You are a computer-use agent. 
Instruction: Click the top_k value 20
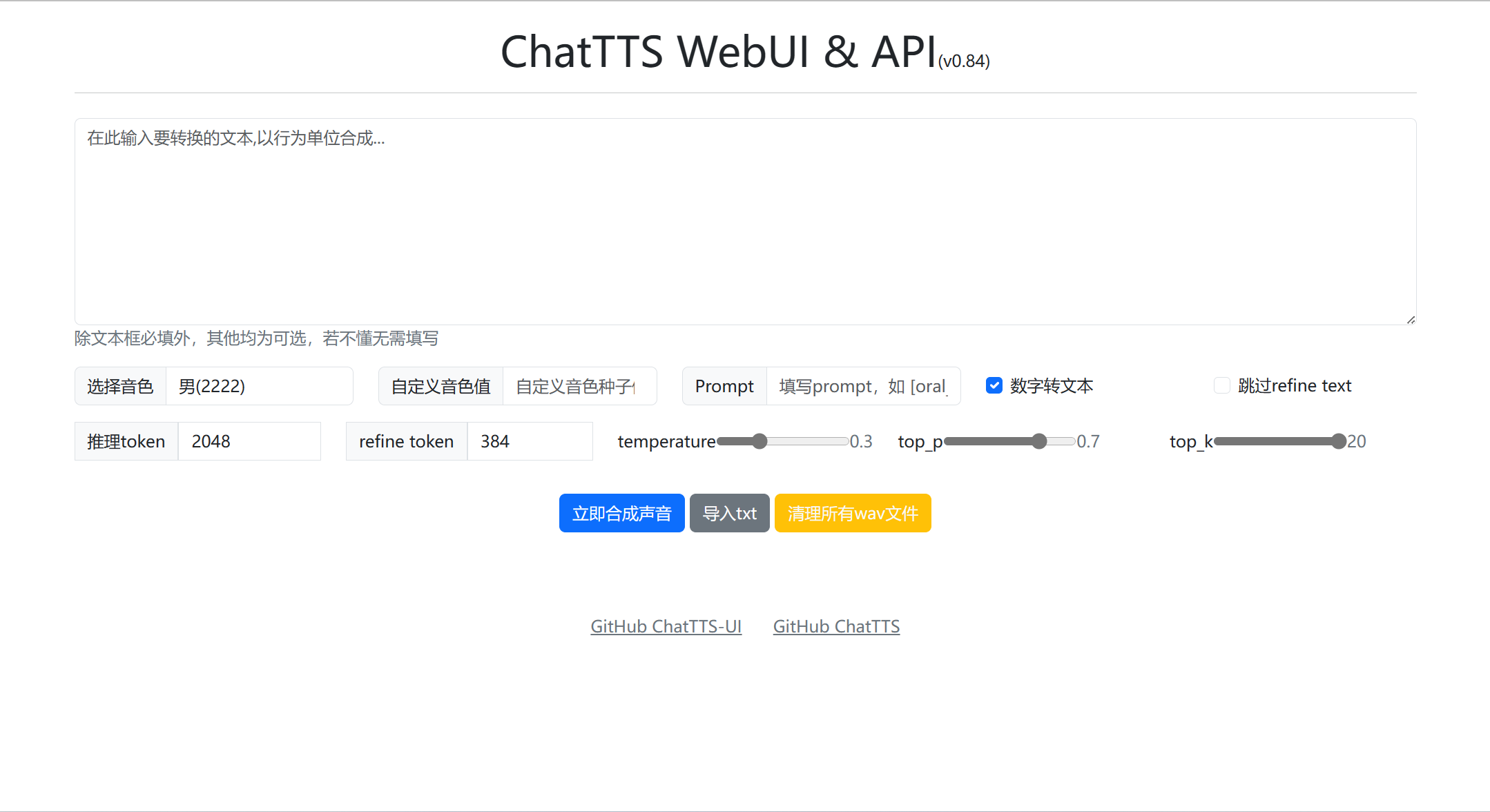1357,441
